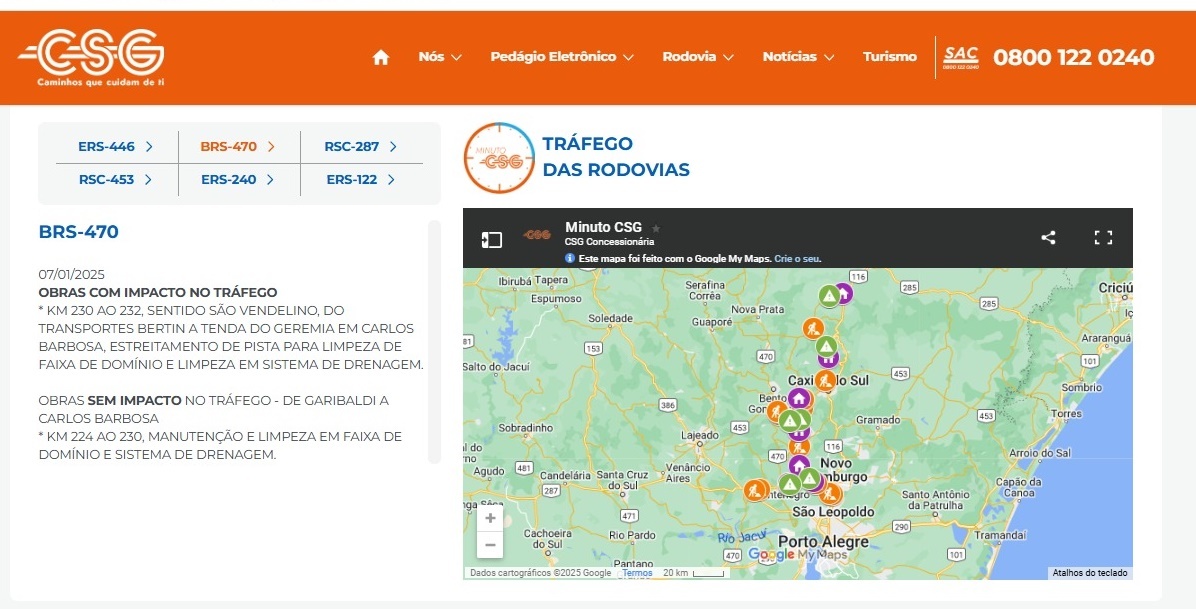Star the Minuto CSG map
The height and width of the screenshot is (609, 1196).
656,228
